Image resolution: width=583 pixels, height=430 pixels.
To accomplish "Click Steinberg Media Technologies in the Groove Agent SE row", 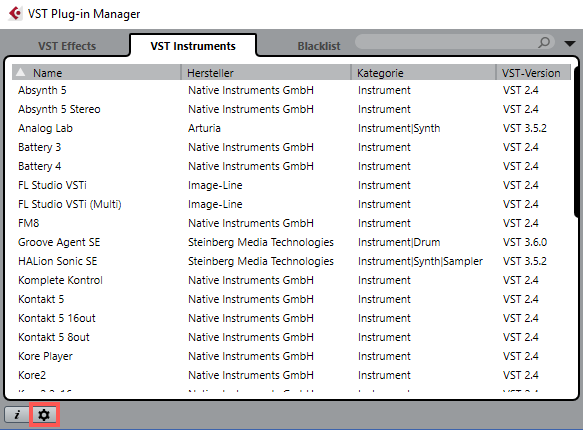I will pyautogui.click(x=261, y=242).
